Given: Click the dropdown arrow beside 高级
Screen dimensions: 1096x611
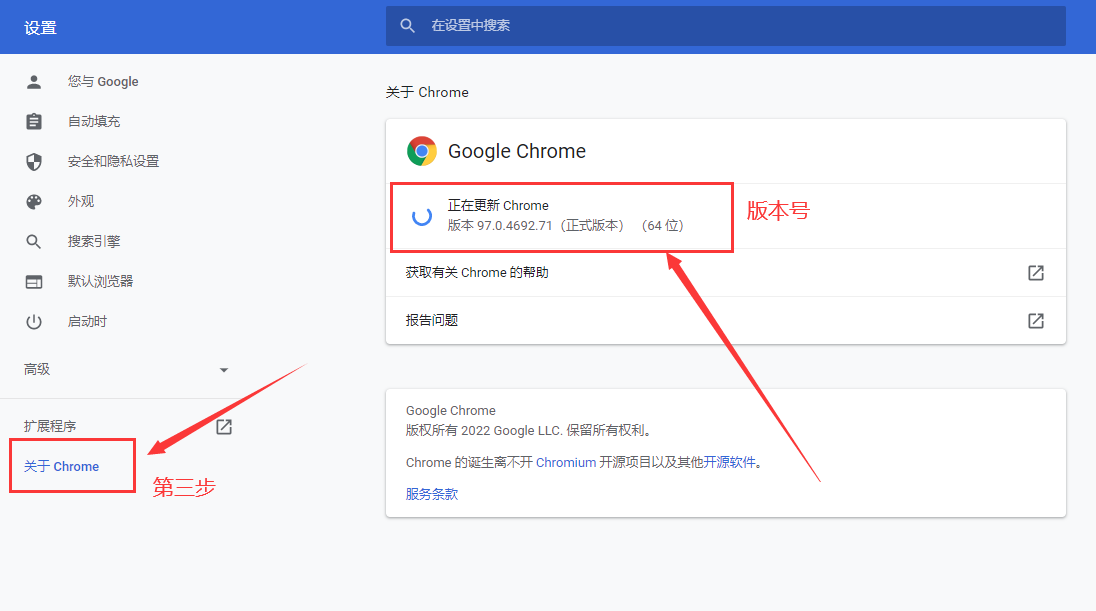Looking at the screenshot, I should coord(224,370).
